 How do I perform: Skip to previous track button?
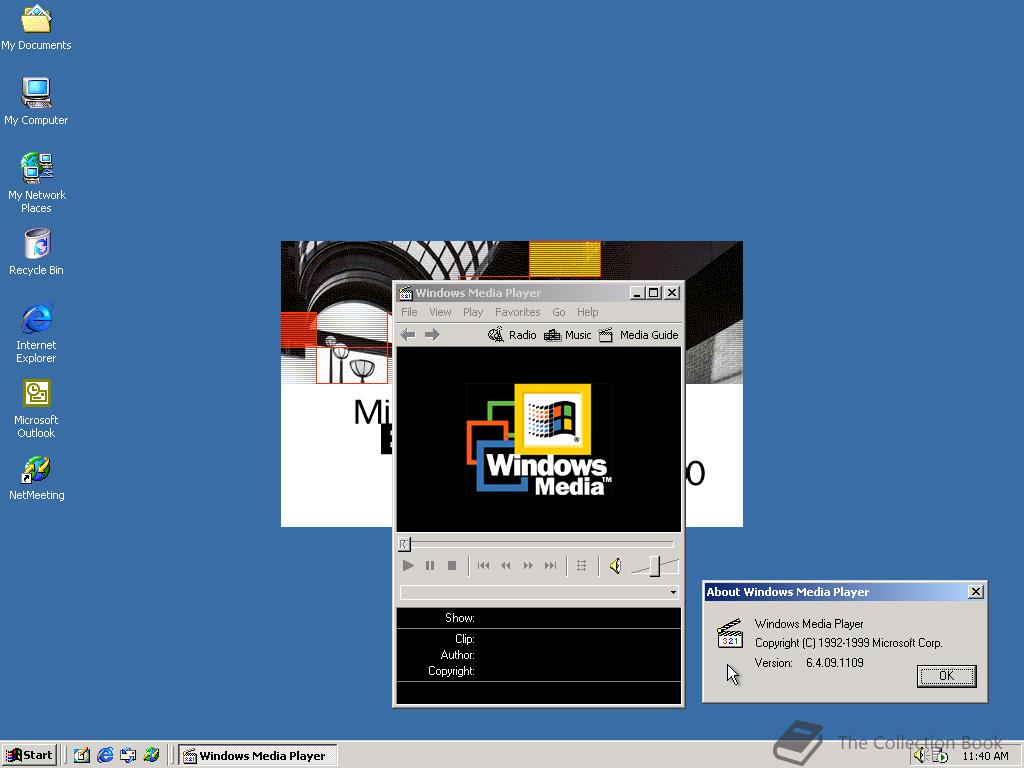[483, 566]
